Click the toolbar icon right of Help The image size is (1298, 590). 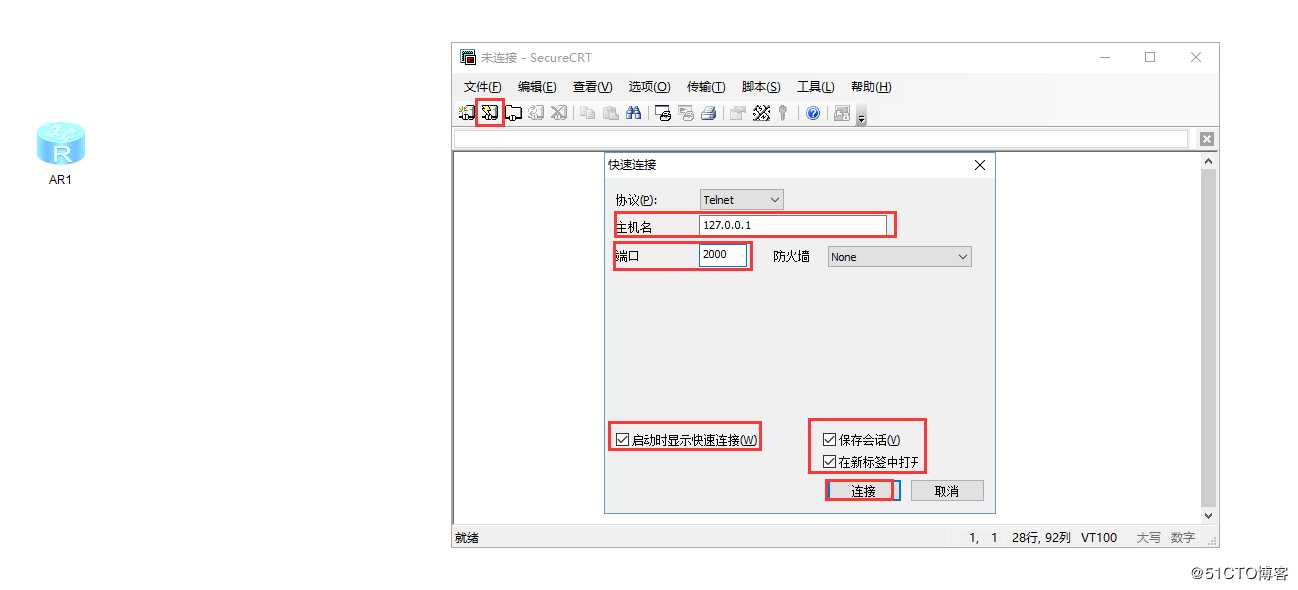[842, 113]
